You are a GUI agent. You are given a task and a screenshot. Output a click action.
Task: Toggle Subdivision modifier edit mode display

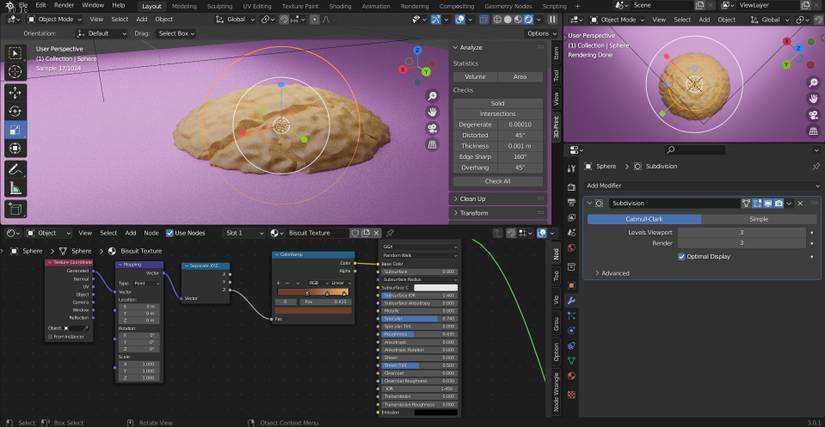click(757, 204)
